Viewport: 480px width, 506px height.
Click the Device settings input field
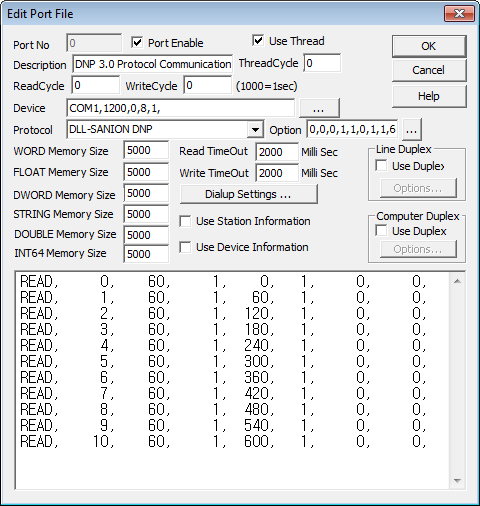(x=180, y=108)
